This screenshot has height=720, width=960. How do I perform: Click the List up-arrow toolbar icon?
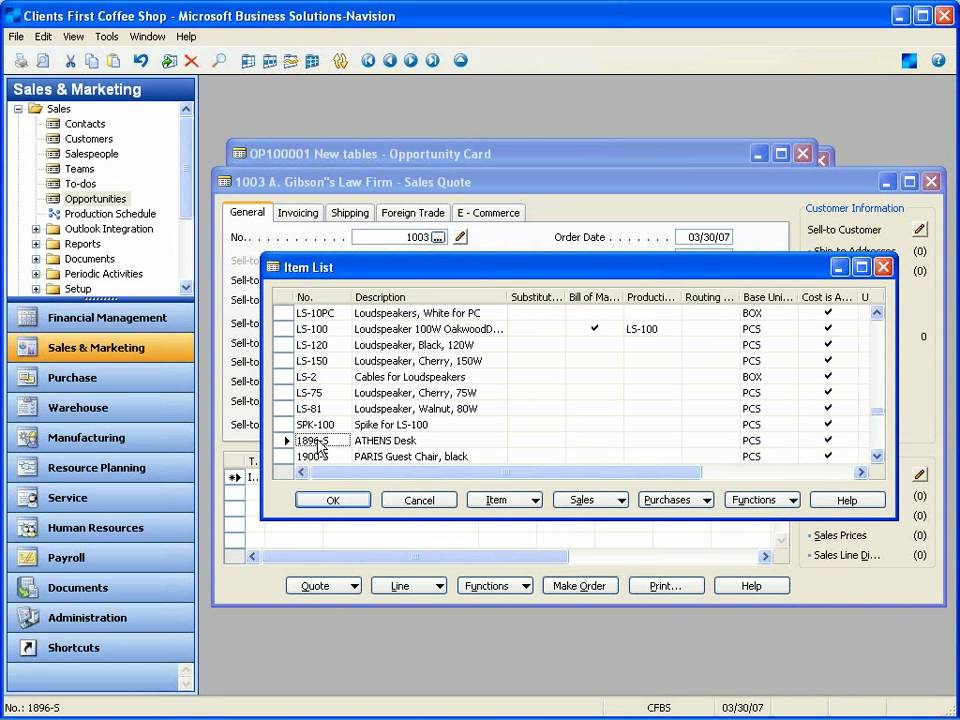460,61
